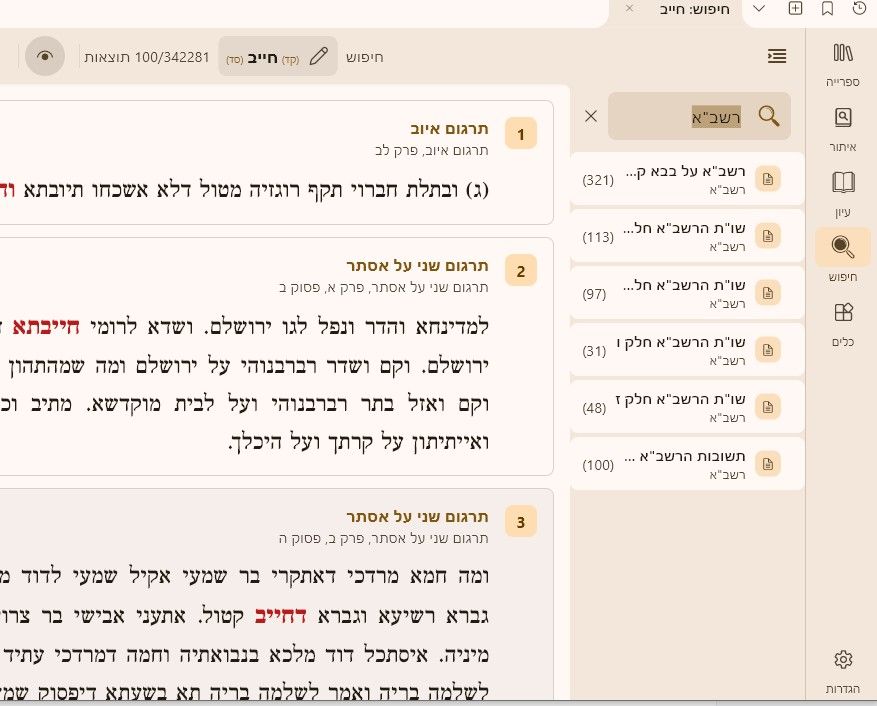Image resolution: width=877 pixels, height=706 pixels.
Task: Click the reference תרגום איוב, פרק לב
Action: (432, 150)
